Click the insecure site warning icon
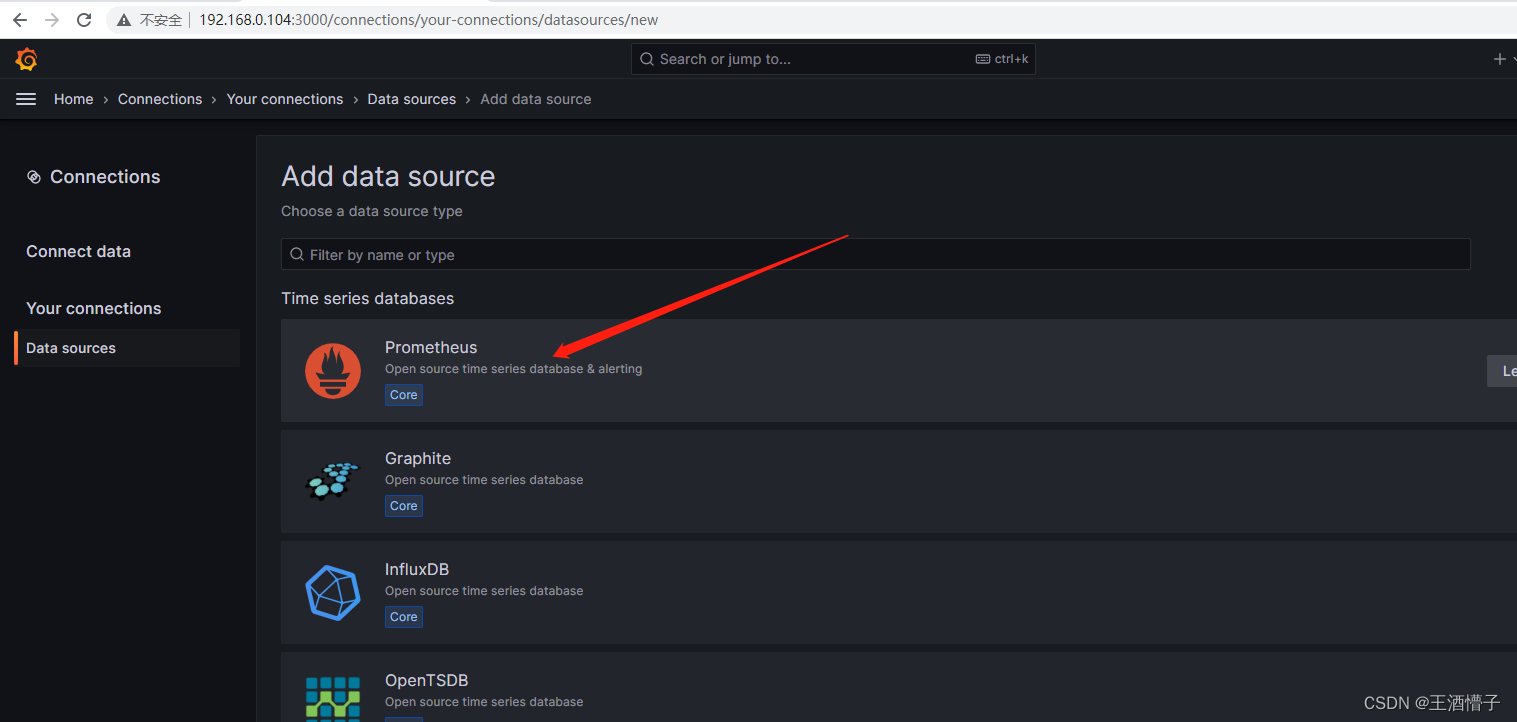This screenshot has height=722, width=1517. (x=124, y=20)
